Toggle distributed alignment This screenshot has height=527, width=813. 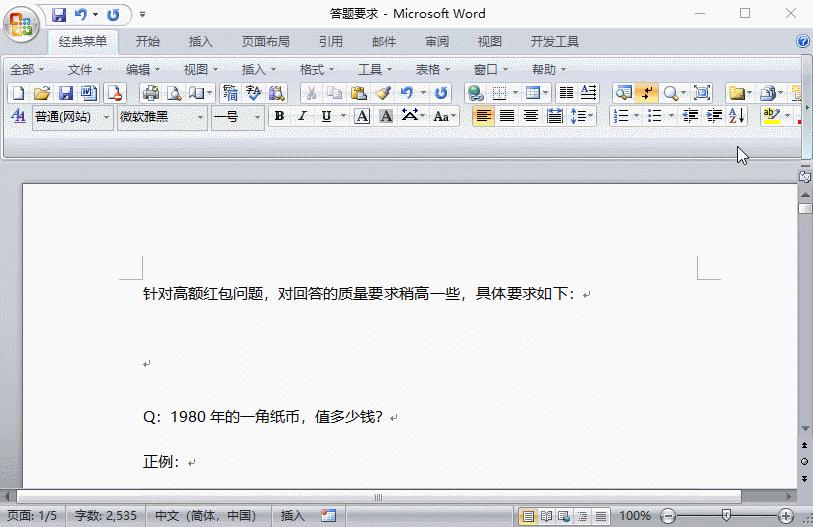click(554, 116)
